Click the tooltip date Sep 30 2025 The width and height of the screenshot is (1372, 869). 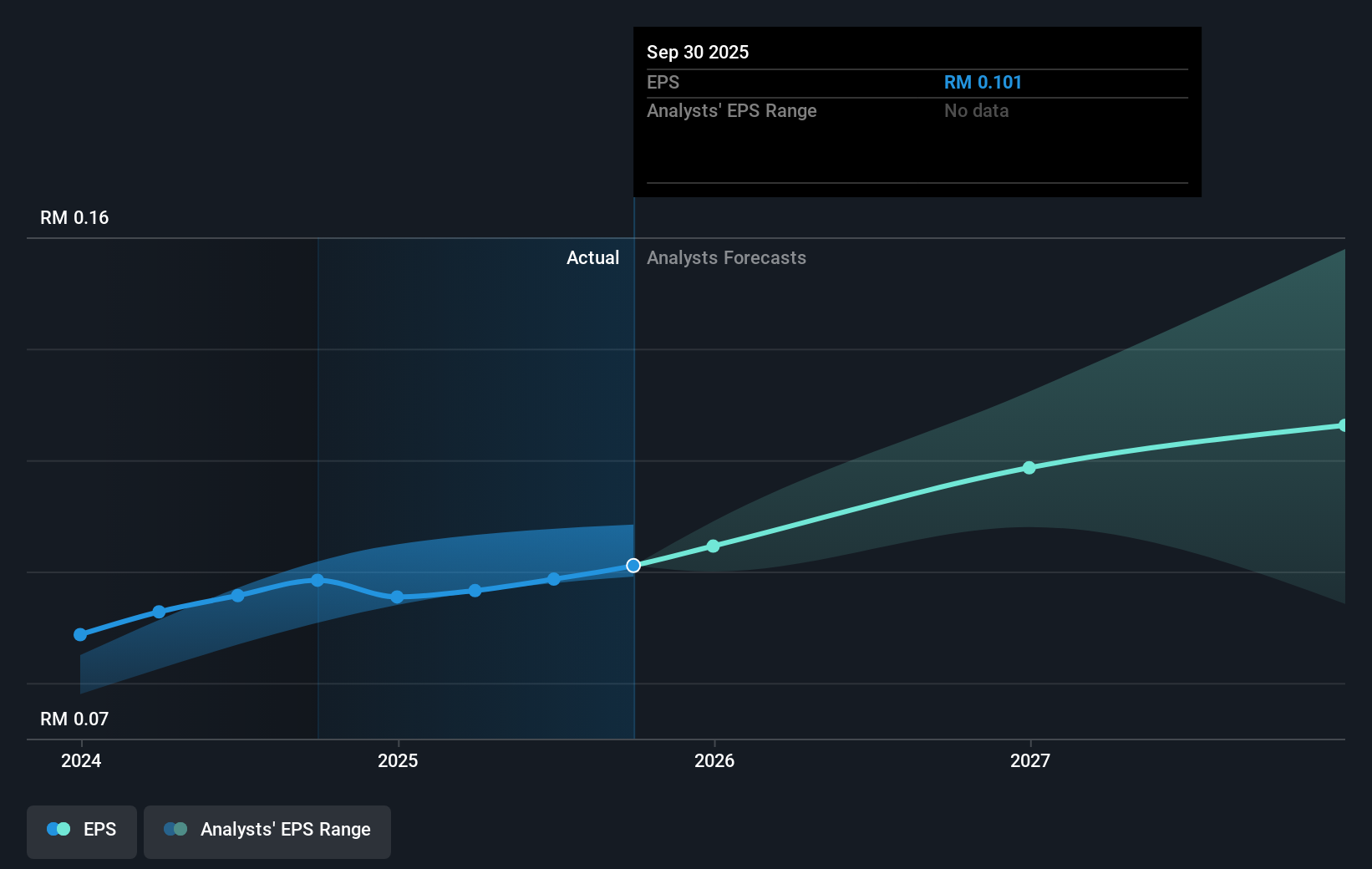(x=698, y=53)
